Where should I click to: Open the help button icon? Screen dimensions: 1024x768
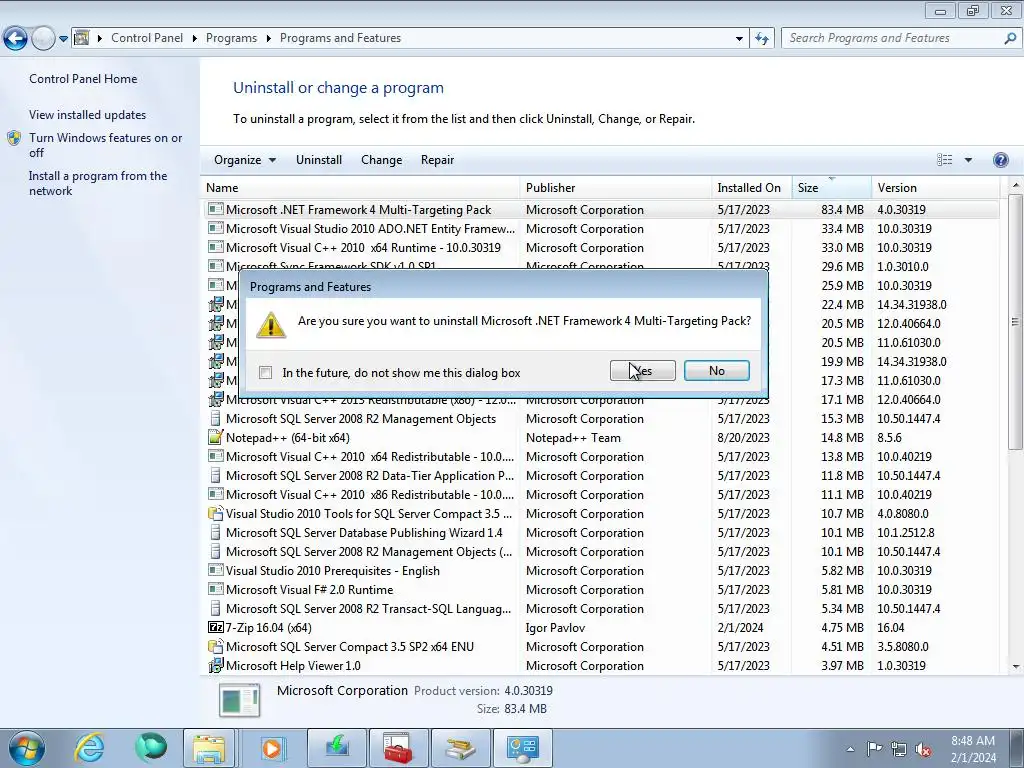pyautogui.click(x=1000, y=160)
